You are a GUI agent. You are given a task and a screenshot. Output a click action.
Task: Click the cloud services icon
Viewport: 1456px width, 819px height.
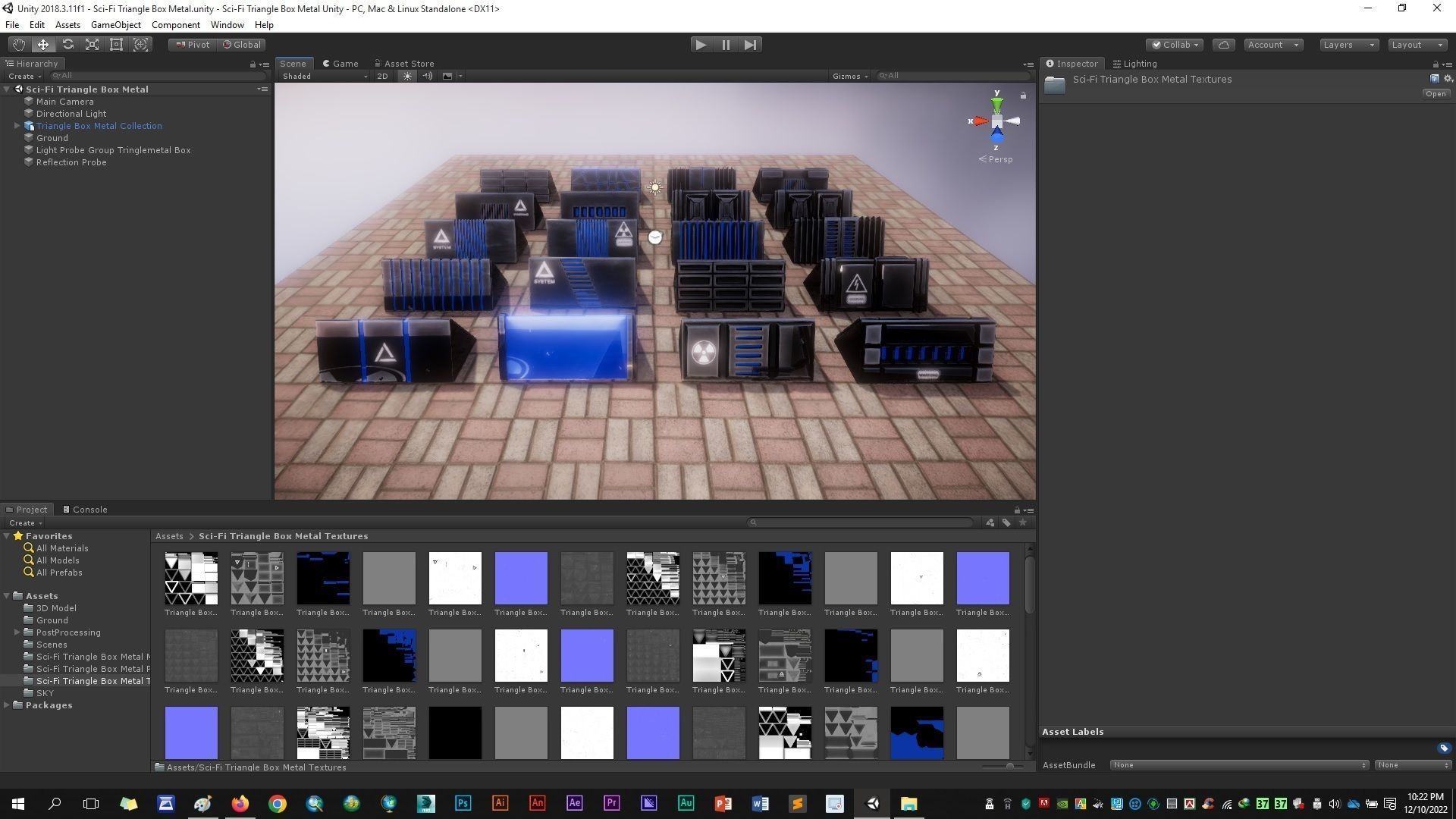(1223, 45)
